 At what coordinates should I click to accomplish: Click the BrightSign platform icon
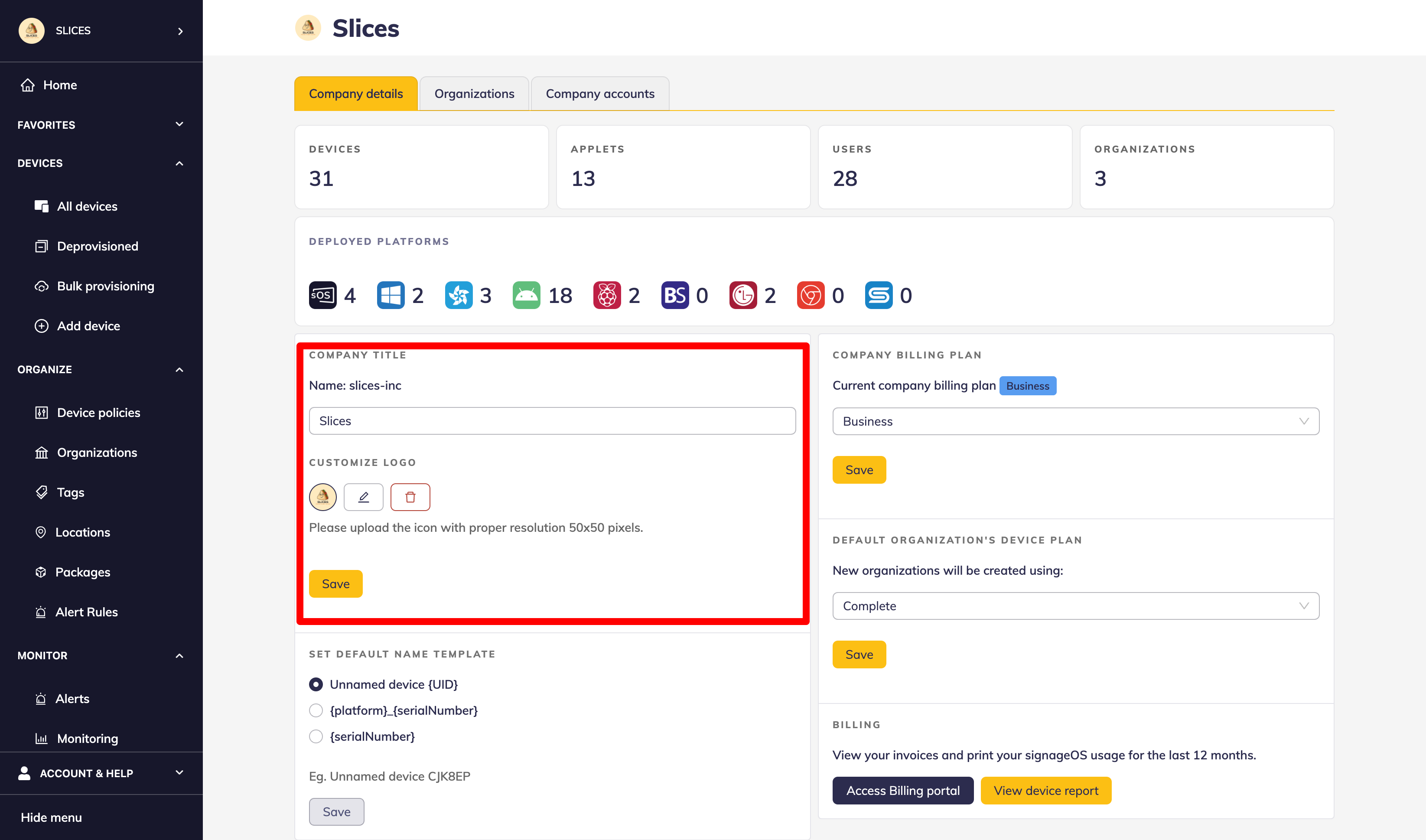tap(674, 295)
